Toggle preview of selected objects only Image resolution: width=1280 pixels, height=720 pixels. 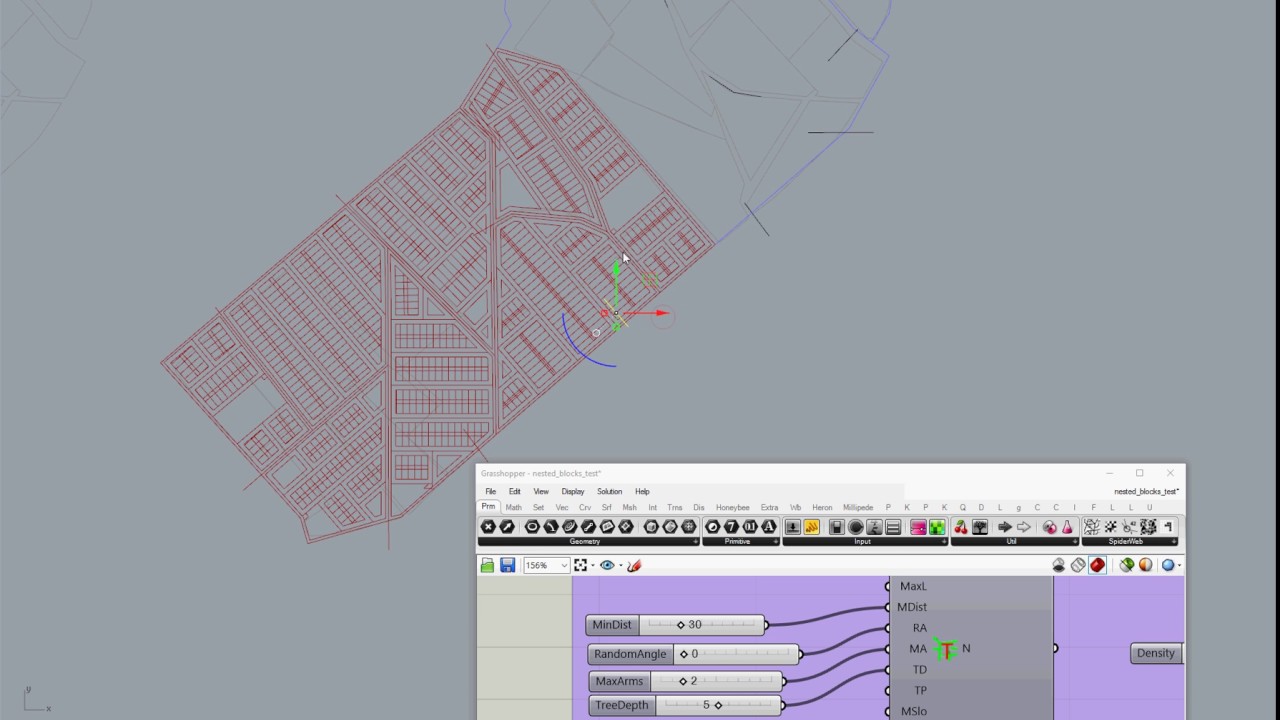[x=1127, y=565]
